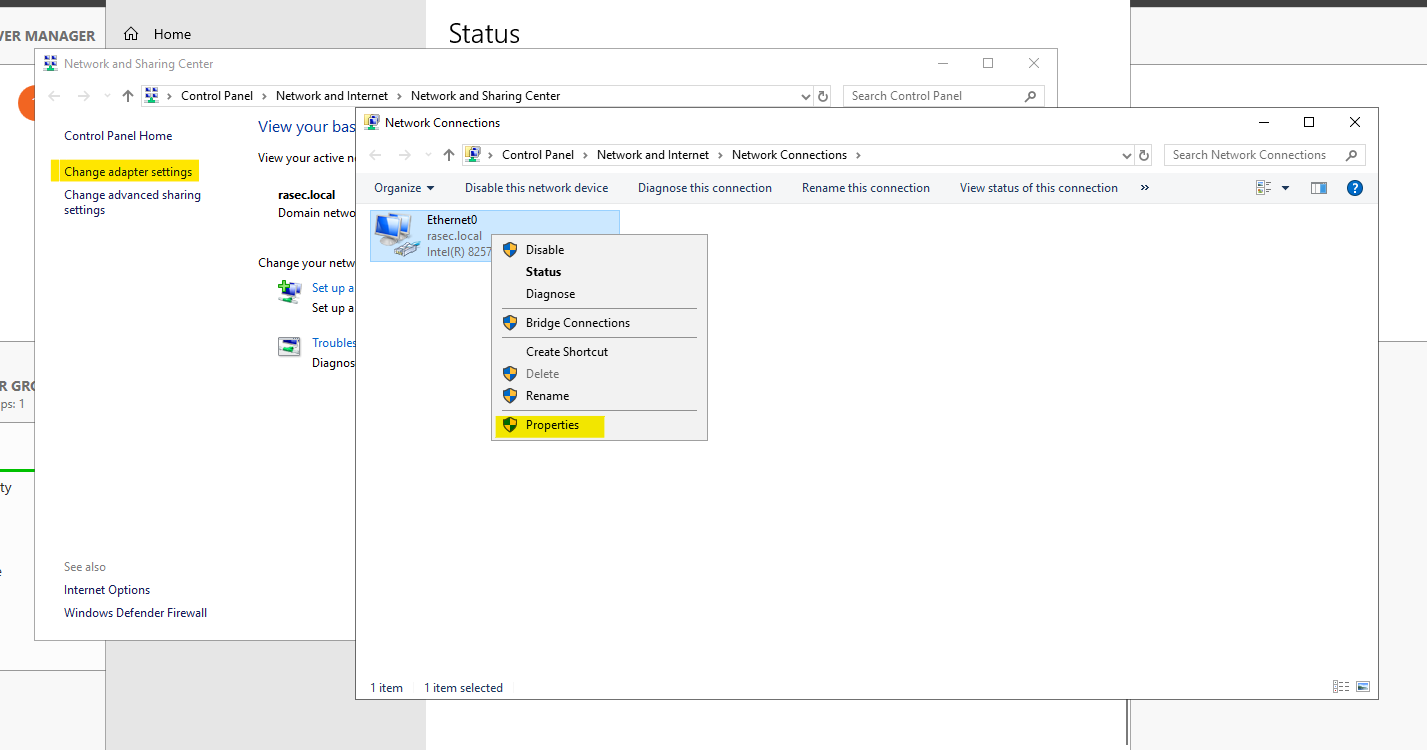Image resolution: width=1427 pixels, height=750 pixels.
Task: Toggle the preview pane icon
Action: [1319, 188]
